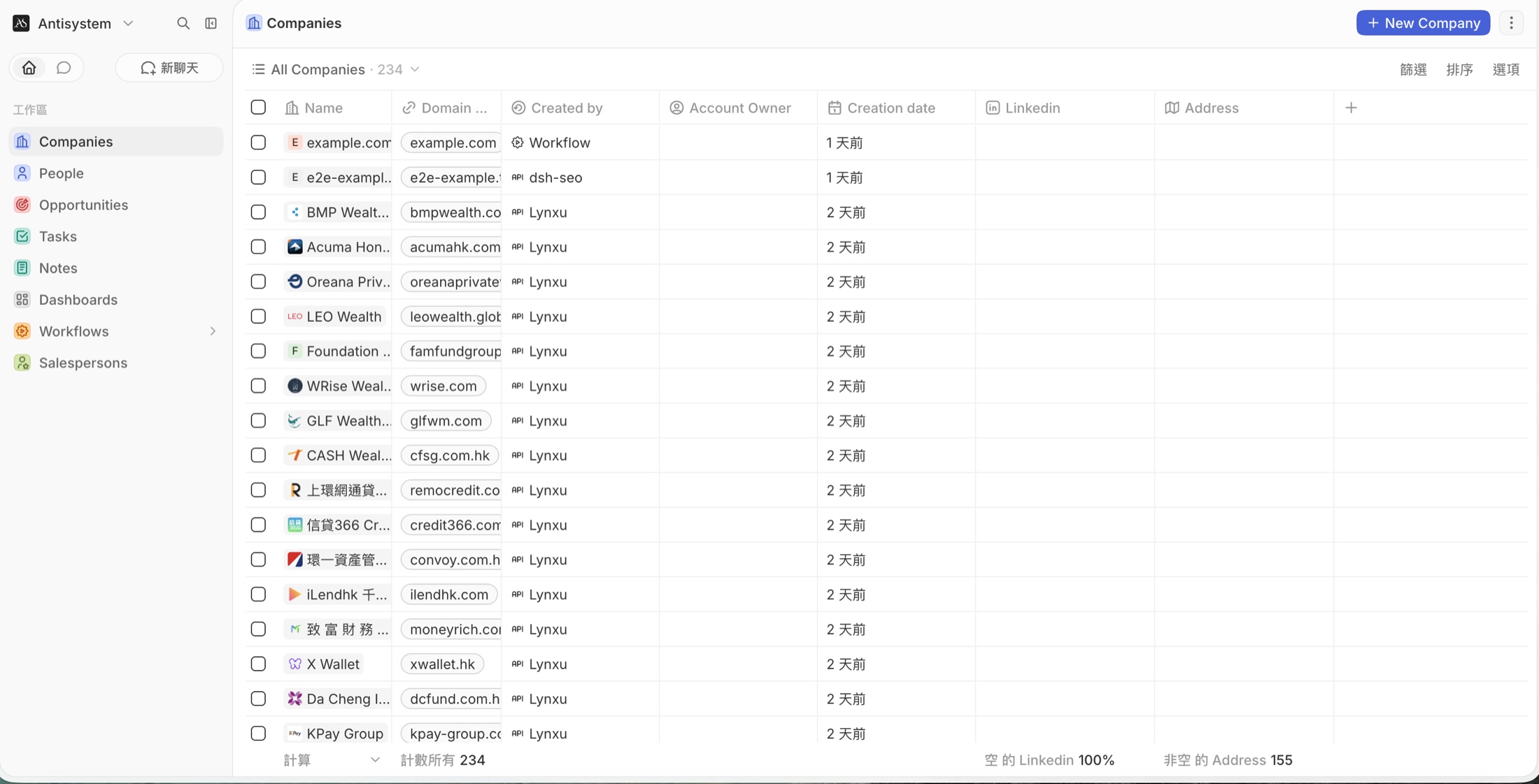Click the 排序 sort button
The height and width of the screenshot is (784, 1539).
1459,69
